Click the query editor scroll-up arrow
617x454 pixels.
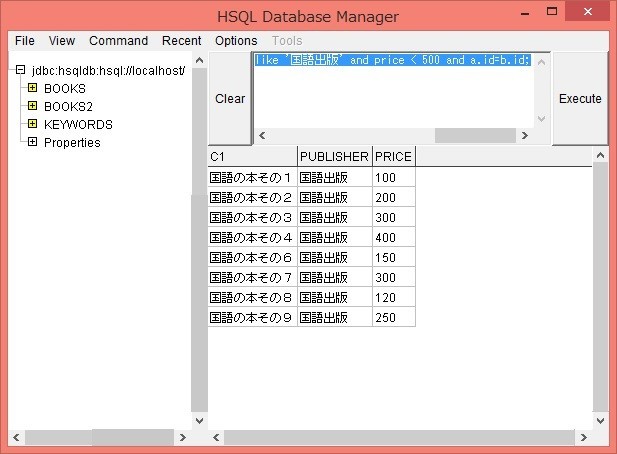click(x=541, y=62)
